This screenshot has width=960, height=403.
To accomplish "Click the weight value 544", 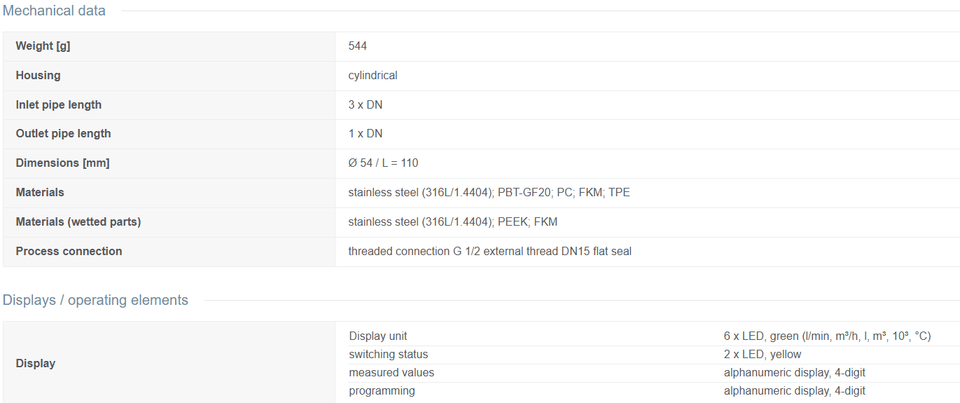I will [358, 46].
